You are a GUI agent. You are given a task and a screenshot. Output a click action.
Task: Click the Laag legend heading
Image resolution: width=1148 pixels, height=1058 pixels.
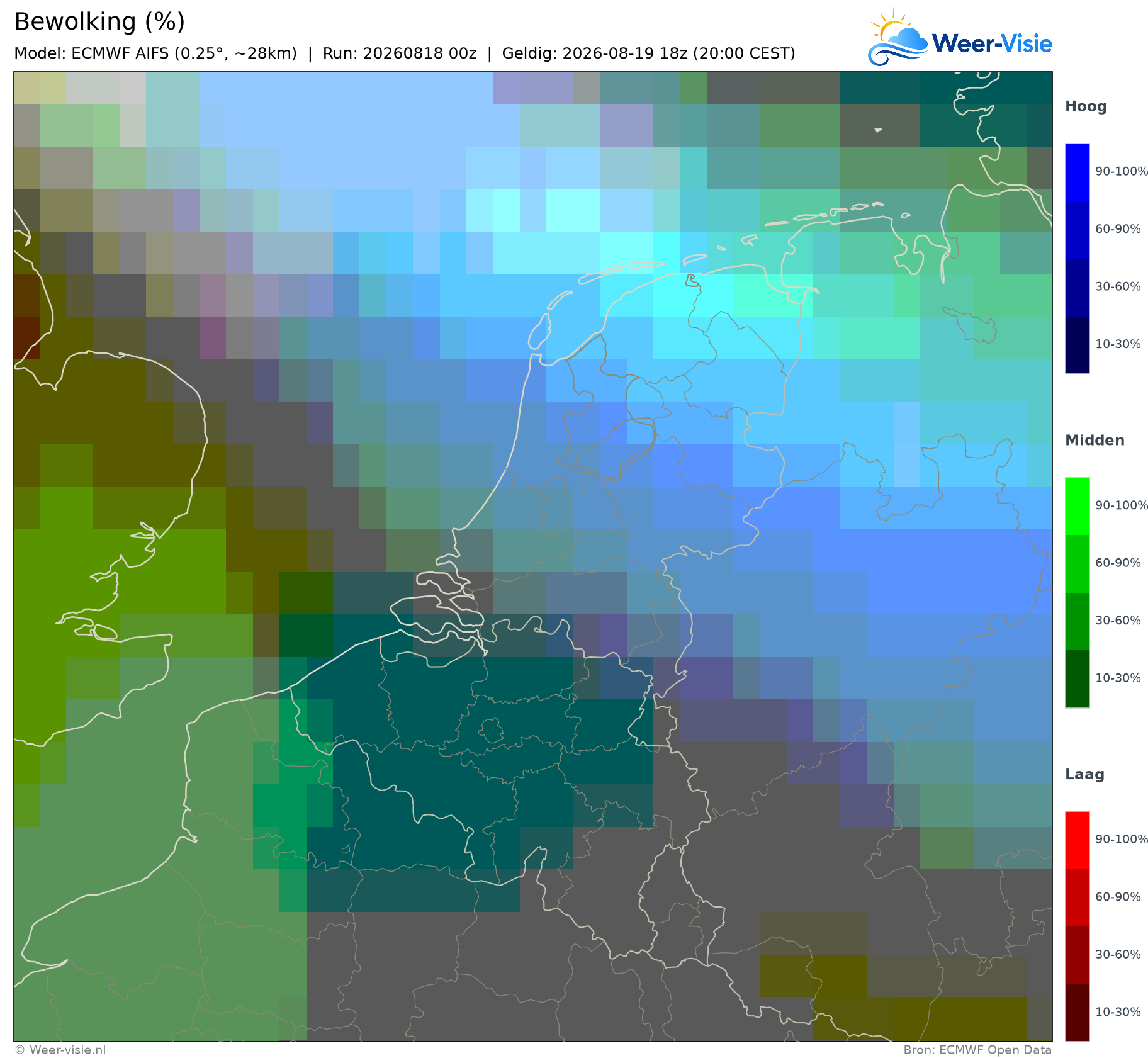(x=1084, y=775)
